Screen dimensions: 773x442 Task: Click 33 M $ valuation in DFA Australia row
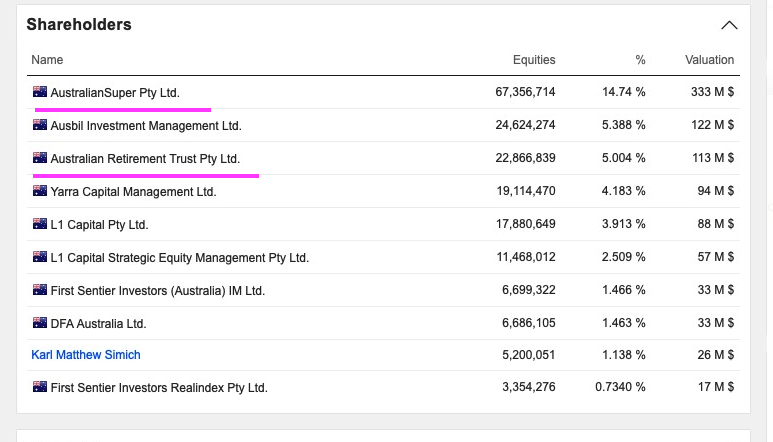[715, 323]
